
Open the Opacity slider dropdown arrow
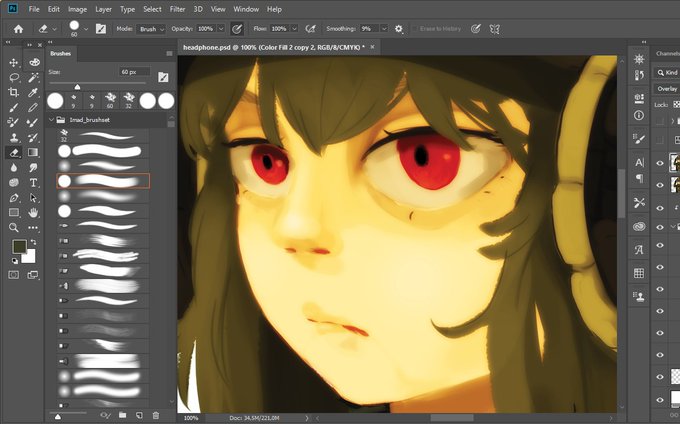(x=221, y=29)
